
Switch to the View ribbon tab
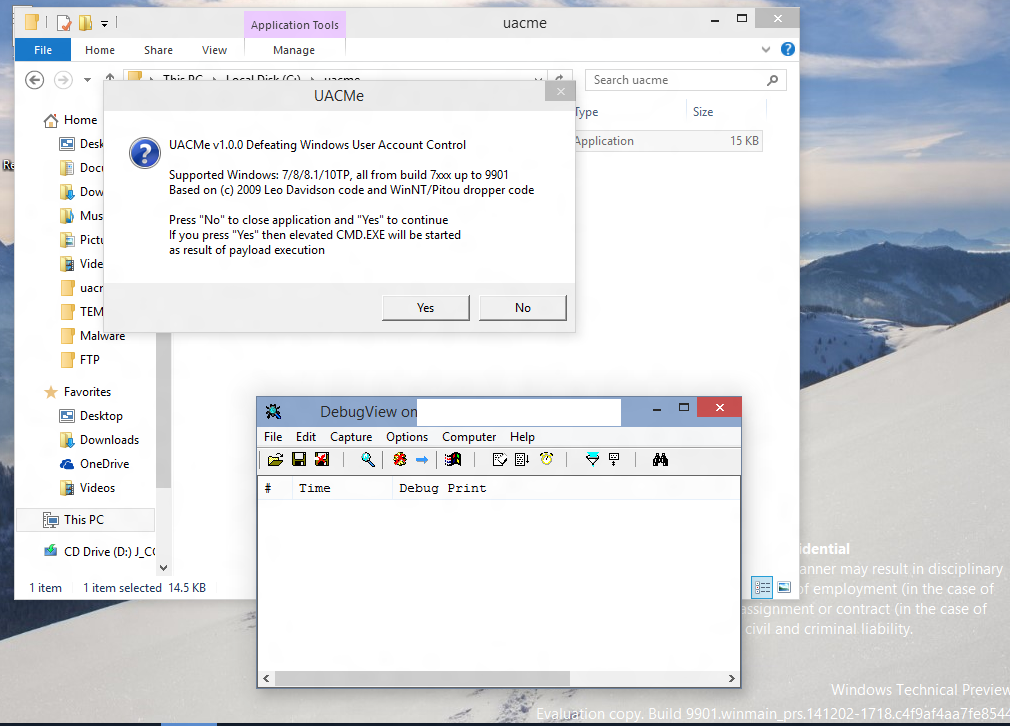pyautogui.click(x=214, y=50)
